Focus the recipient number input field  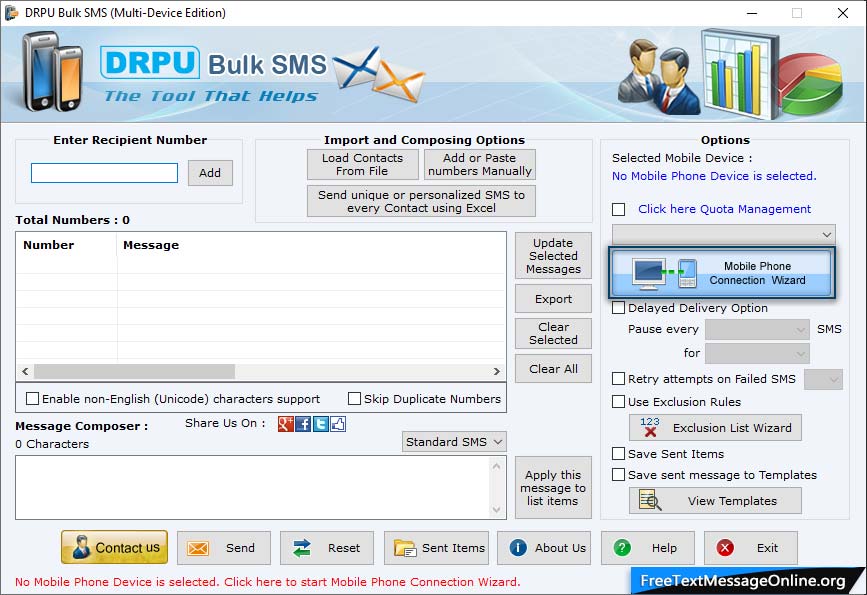point(105,173)
